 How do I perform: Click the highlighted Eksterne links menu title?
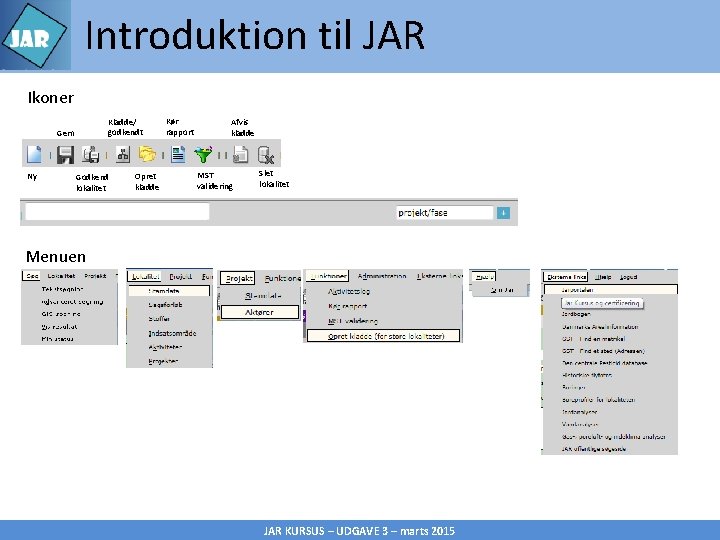pyautogui.click(x=566, y=277)
